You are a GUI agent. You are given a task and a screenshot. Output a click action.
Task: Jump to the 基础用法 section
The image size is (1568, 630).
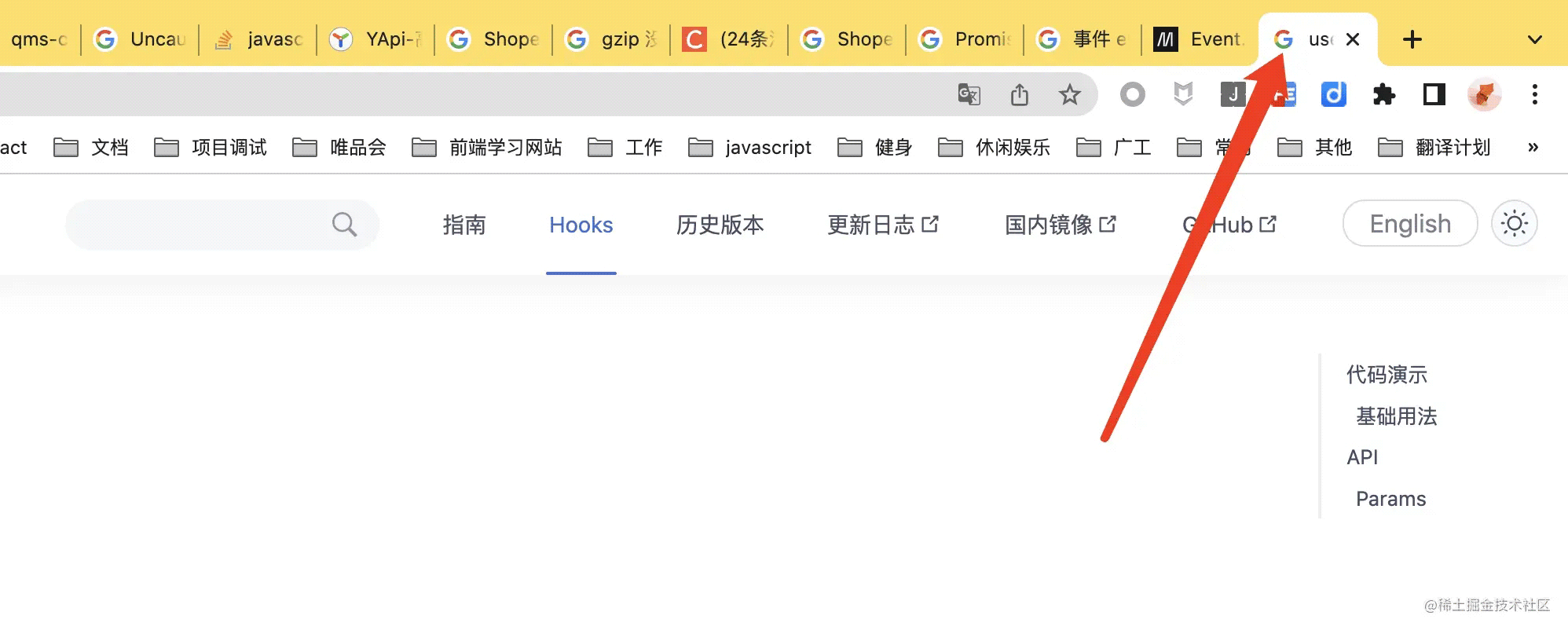click(1396, 416)
